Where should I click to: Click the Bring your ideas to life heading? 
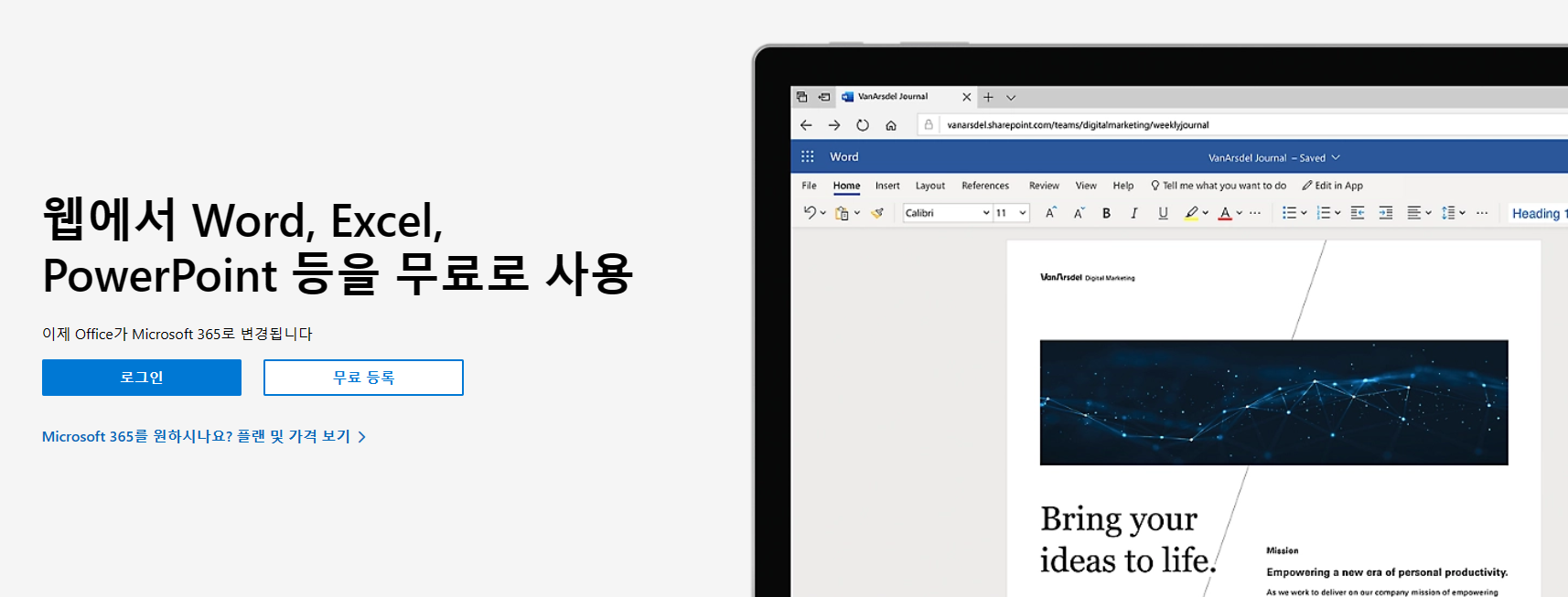click(1128, 539)
